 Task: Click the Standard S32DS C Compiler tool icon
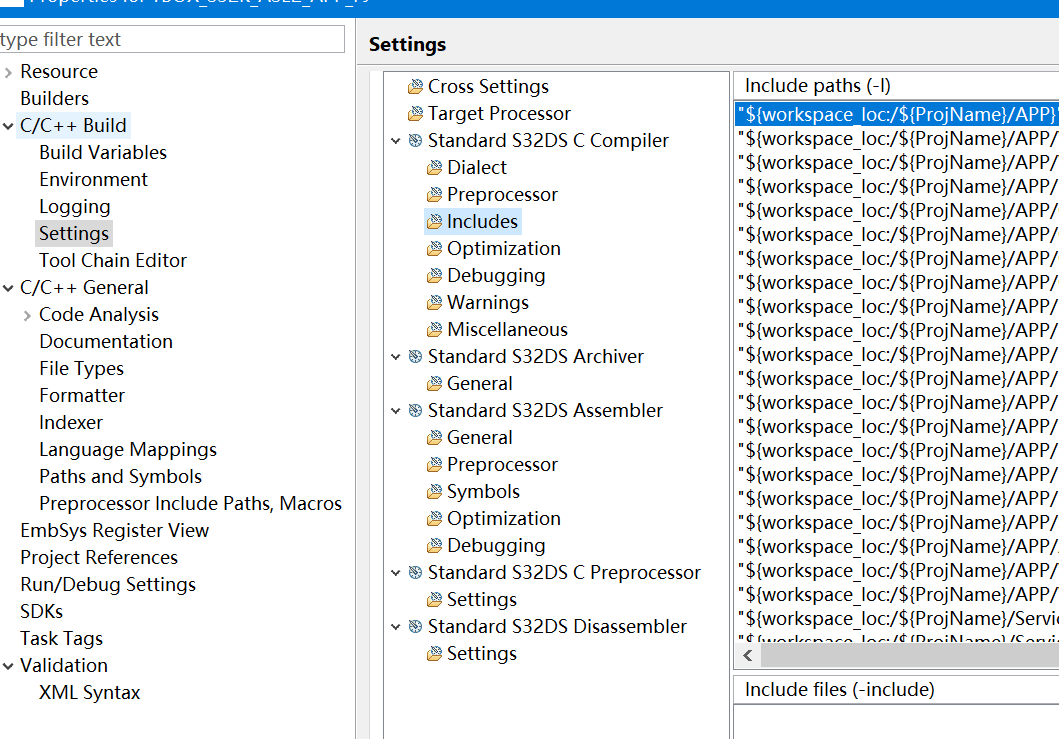[415, 141]
